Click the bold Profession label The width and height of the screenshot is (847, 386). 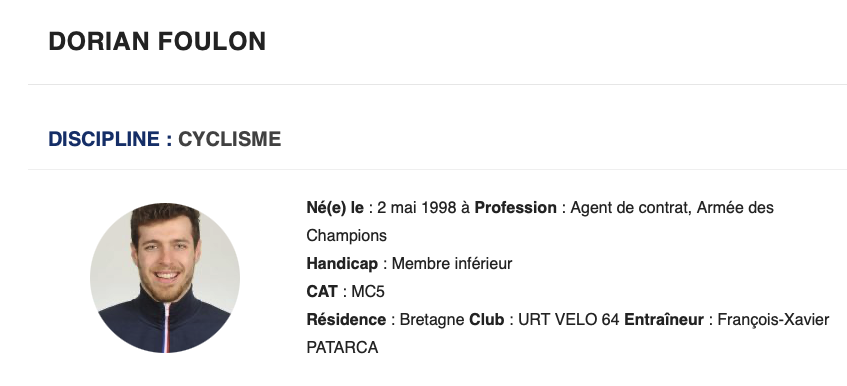click(x=515, y=208)
